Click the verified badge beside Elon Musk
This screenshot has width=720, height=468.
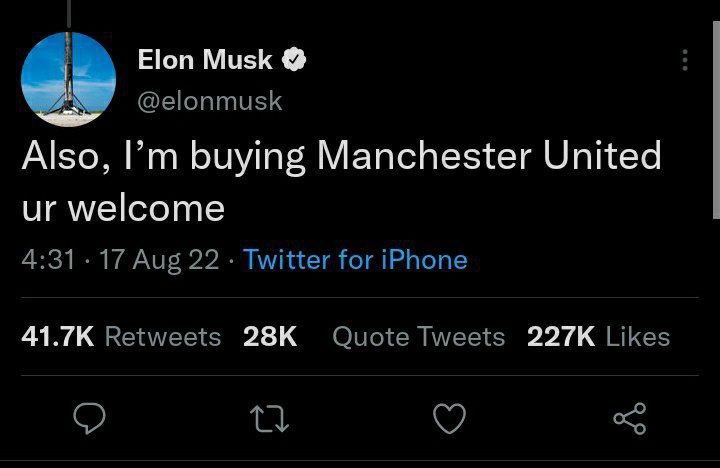tap(294, 60)
